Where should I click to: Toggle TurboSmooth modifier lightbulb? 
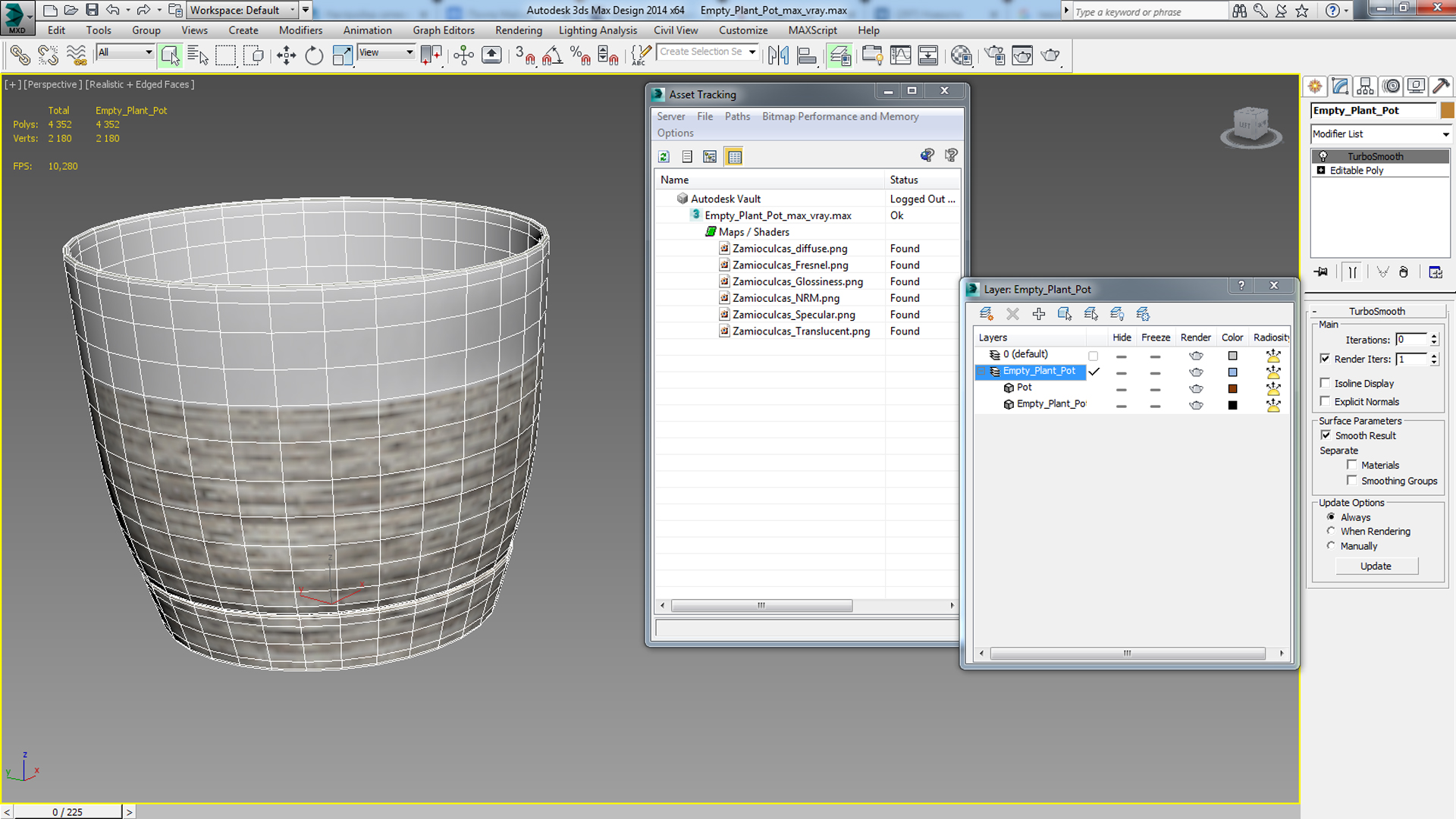[x=1323, y=156]
